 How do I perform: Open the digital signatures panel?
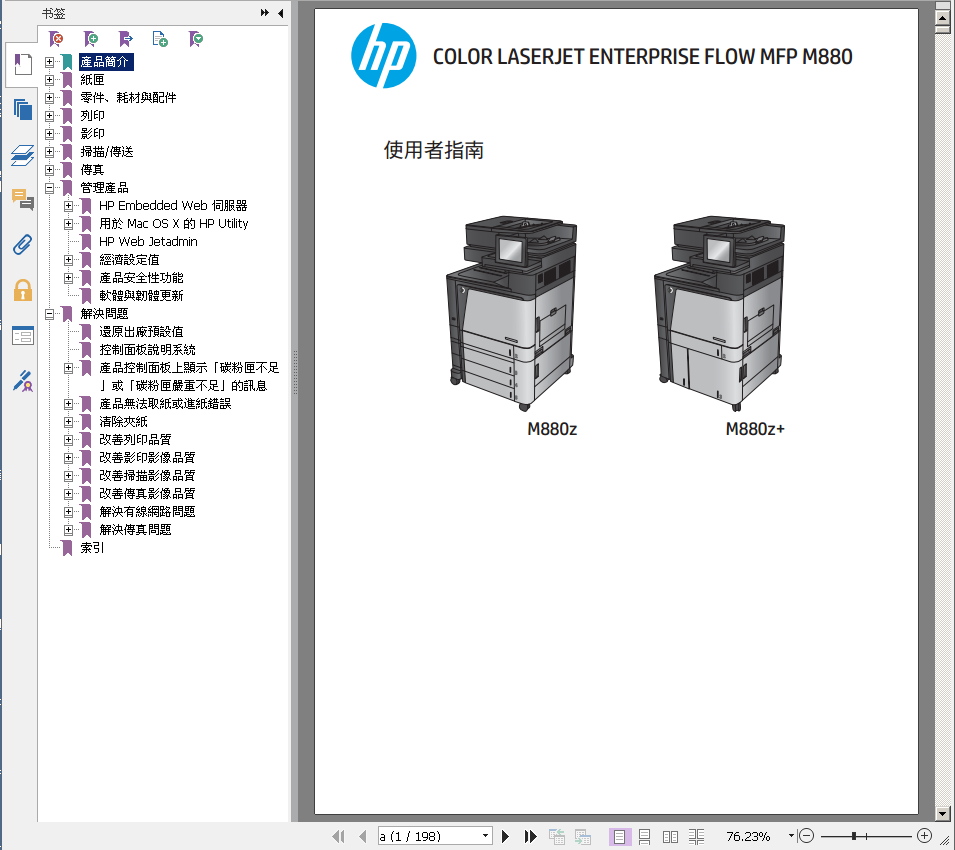[23, 381]
